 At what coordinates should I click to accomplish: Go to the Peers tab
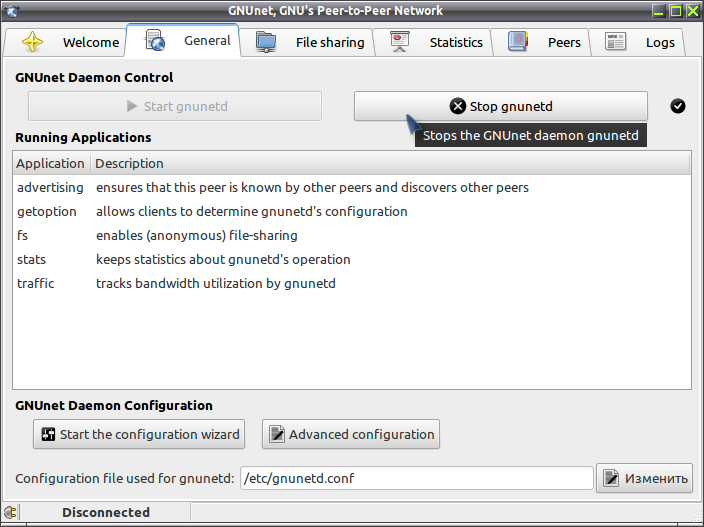point(541,42)
